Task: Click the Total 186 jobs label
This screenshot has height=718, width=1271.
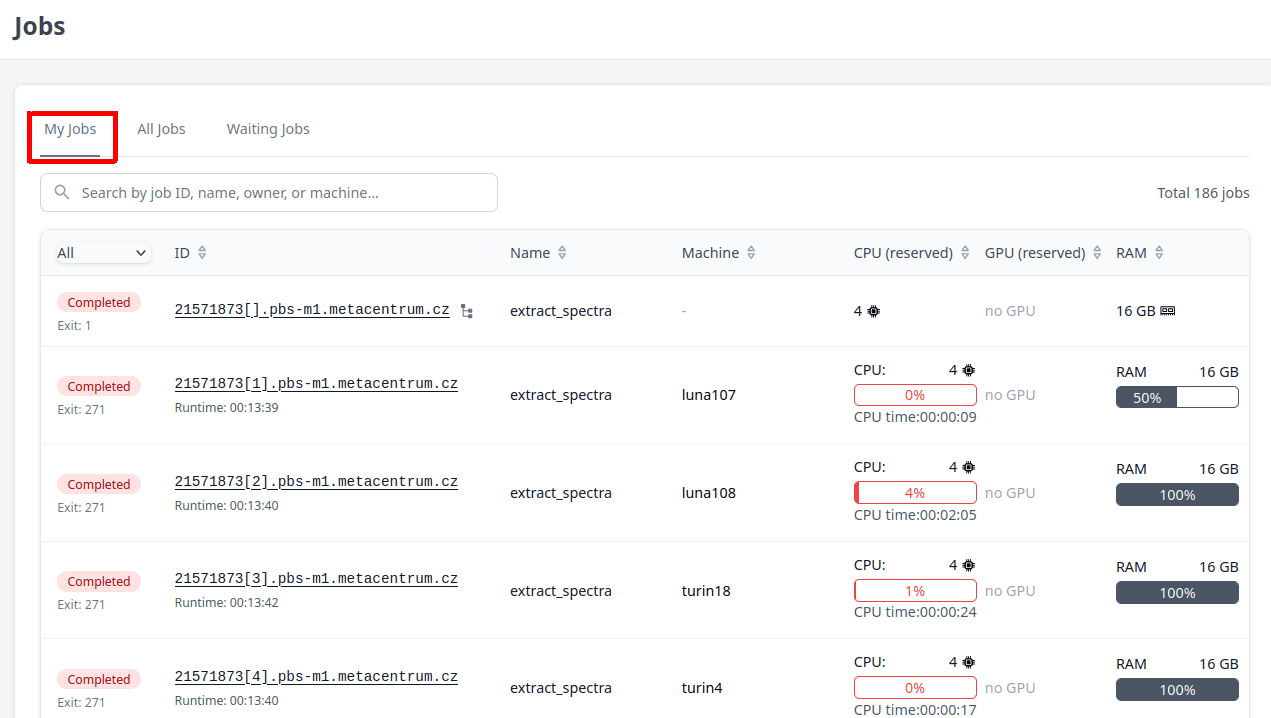Action: [x=1203, y=193]
